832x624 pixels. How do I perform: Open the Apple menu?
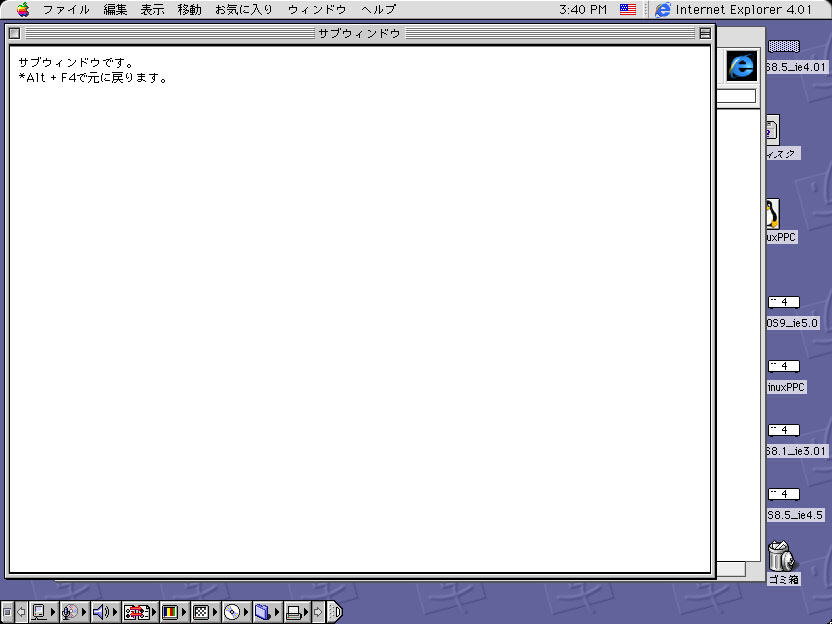click(23, 9)
